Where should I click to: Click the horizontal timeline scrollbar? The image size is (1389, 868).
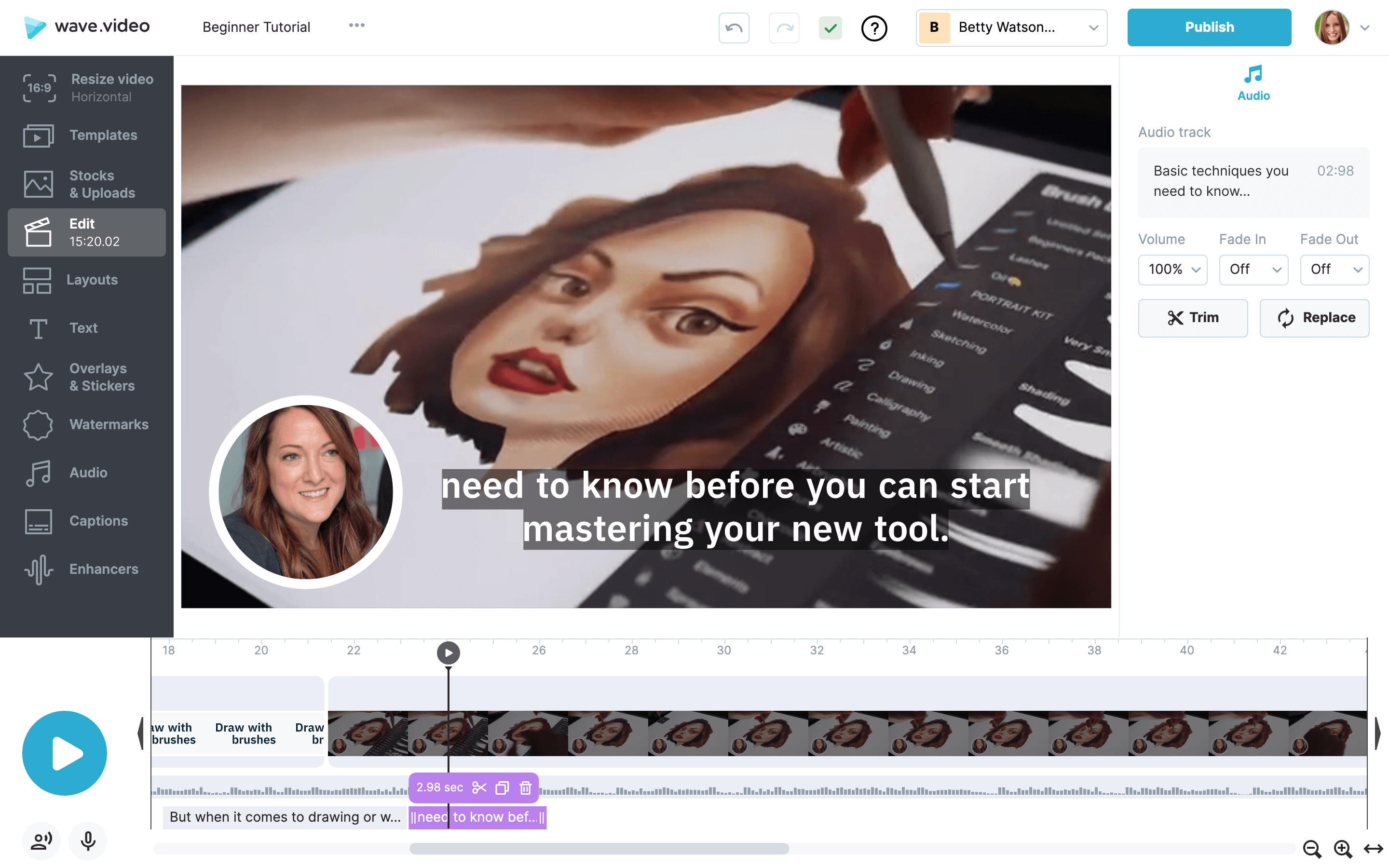click(x=599, y=849)
